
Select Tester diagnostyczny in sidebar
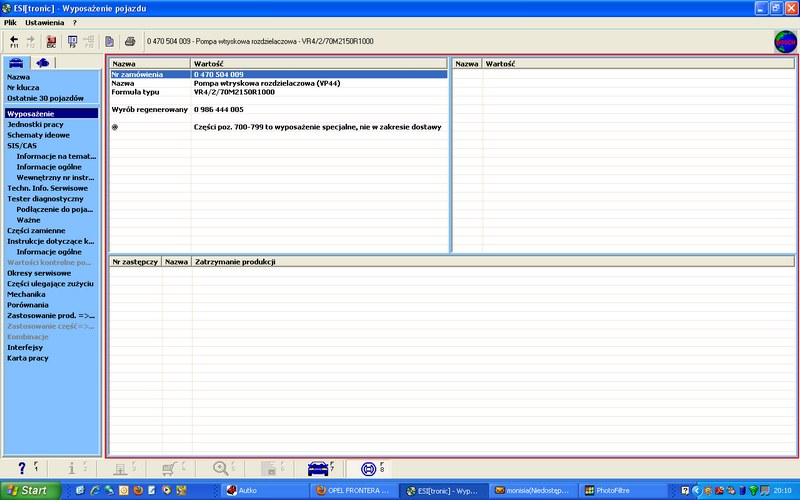pos(45,198)
